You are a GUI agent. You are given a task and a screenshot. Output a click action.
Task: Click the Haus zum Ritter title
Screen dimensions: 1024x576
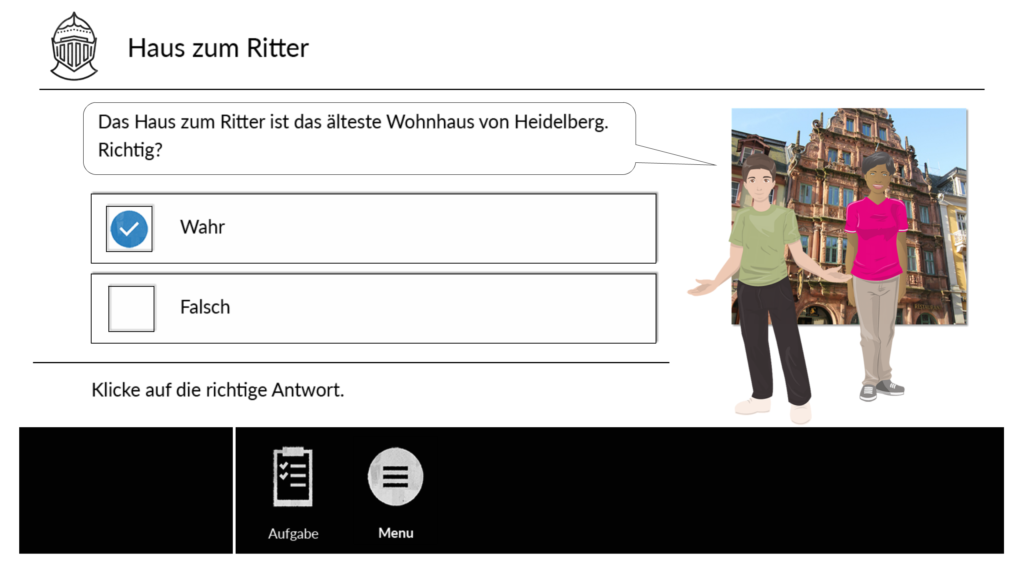tap(218, 48)
